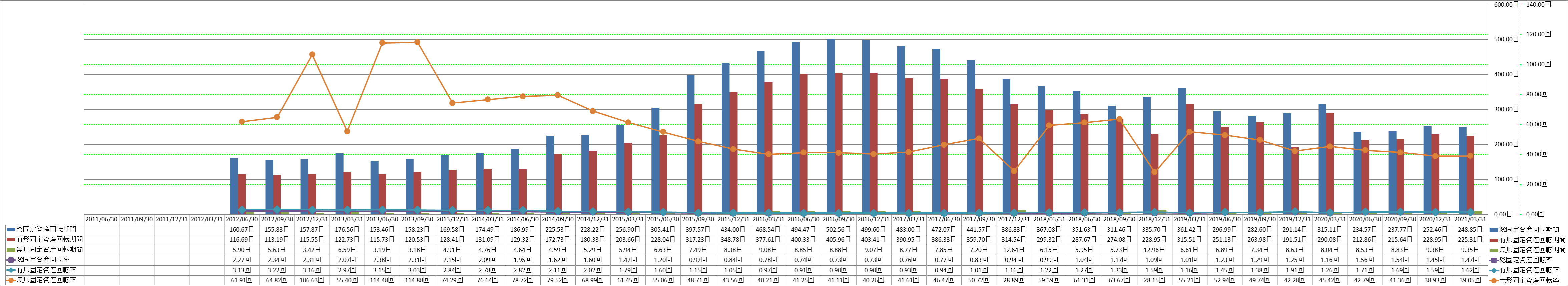Click the 2017/12/31 date column header
This screenshot has width=1568, height=286.
click(1014, 219)
